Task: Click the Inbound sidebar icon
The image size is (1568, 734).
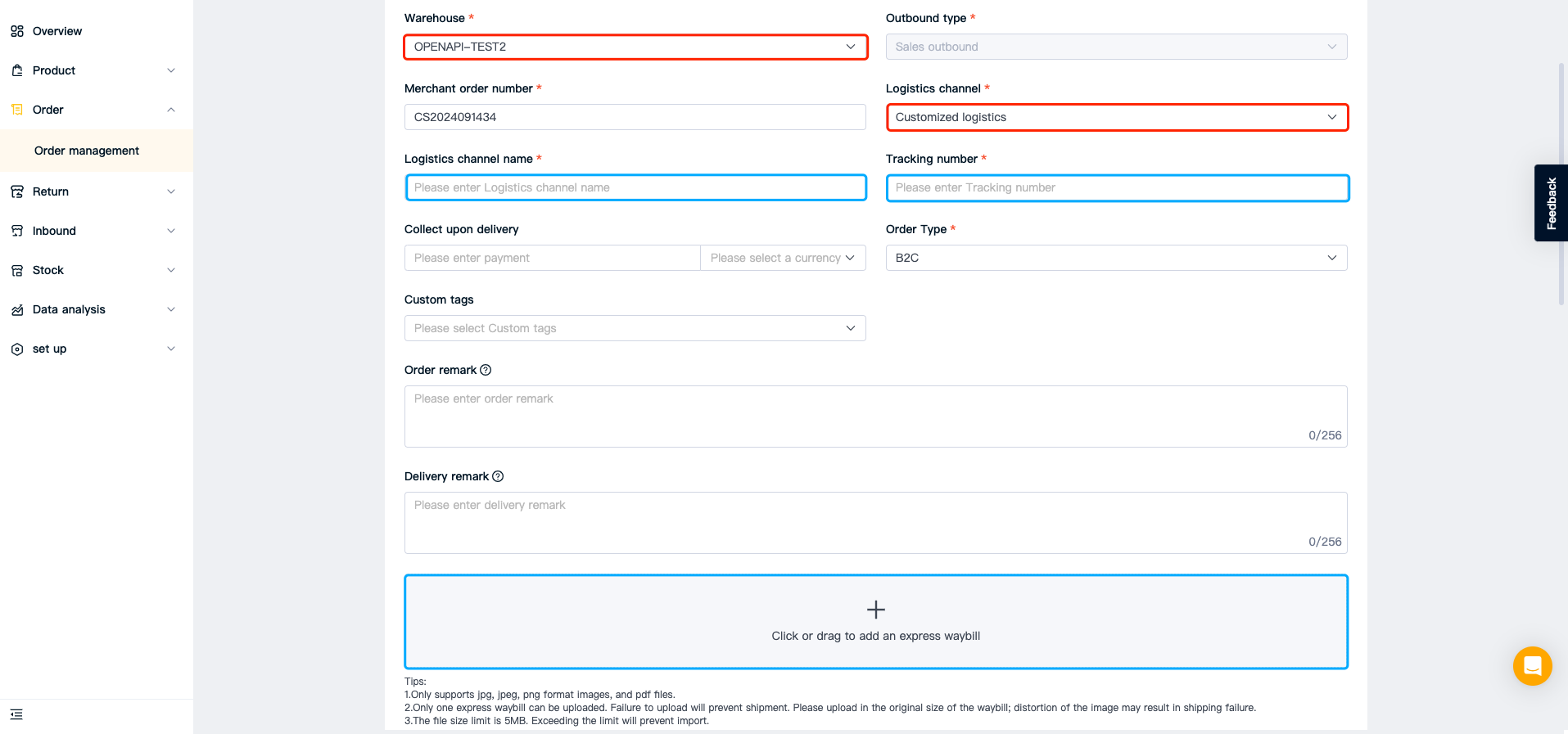Action: pos(17,231)
